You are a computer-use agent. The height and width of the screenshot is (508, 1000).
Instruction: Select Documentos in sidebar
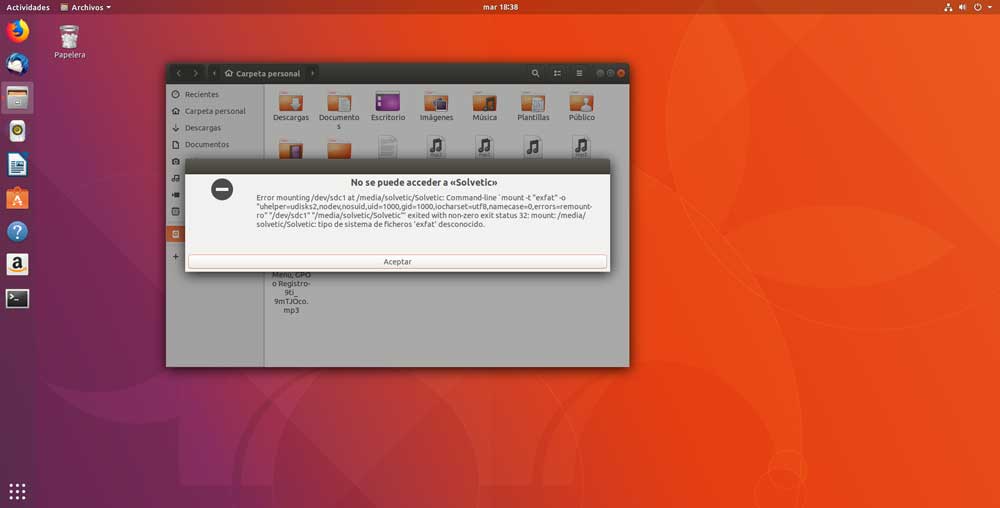216,145
